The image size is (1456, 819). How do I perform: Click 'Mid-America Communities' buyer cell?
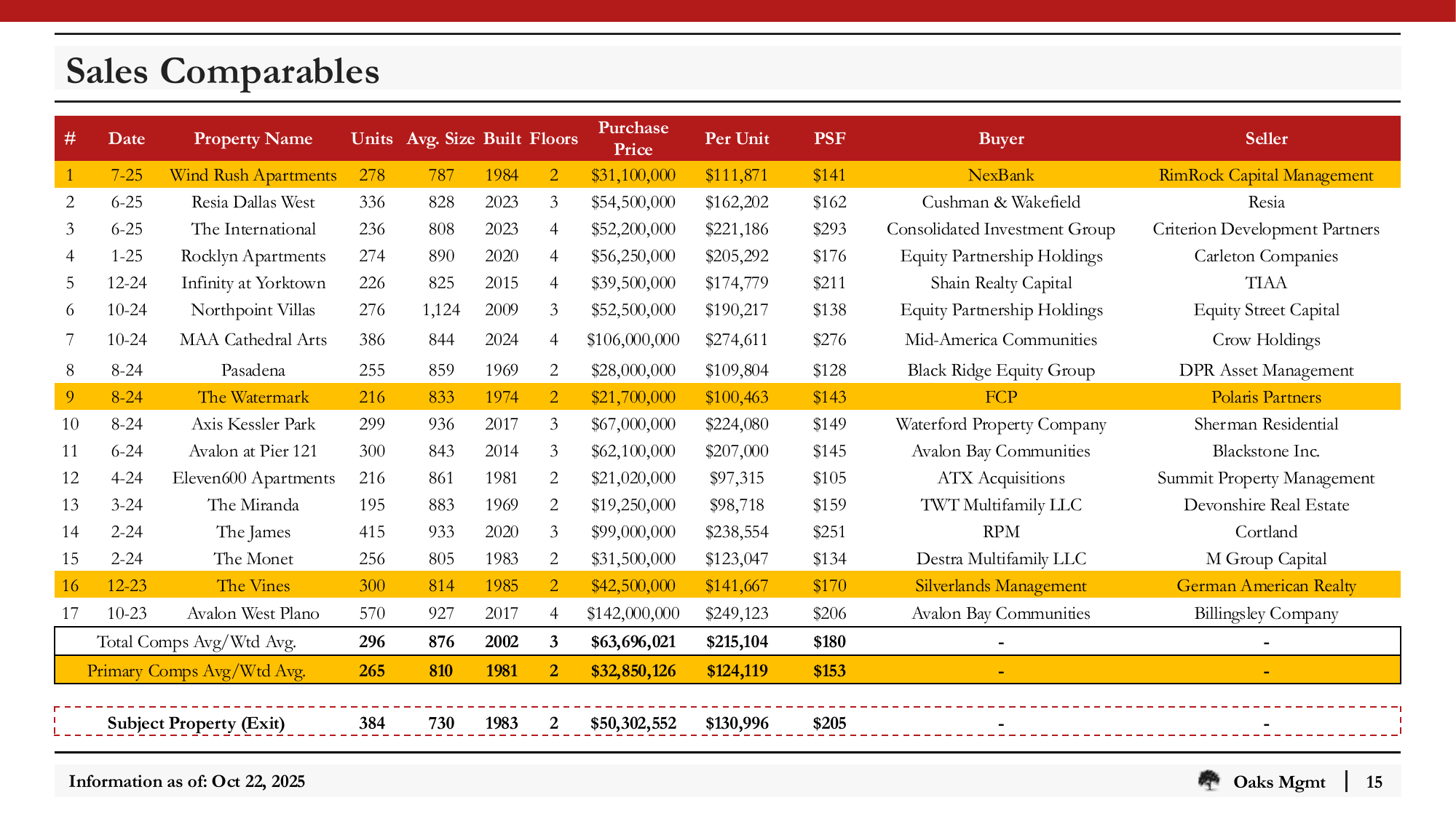click(x=1001, y=339)
